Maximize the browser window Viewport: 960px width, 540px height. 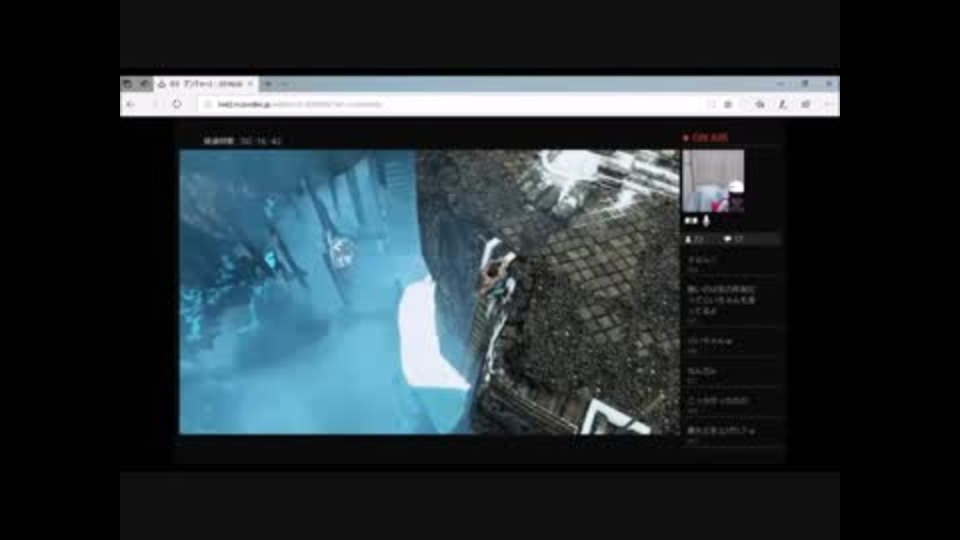(x=804, y=84)
